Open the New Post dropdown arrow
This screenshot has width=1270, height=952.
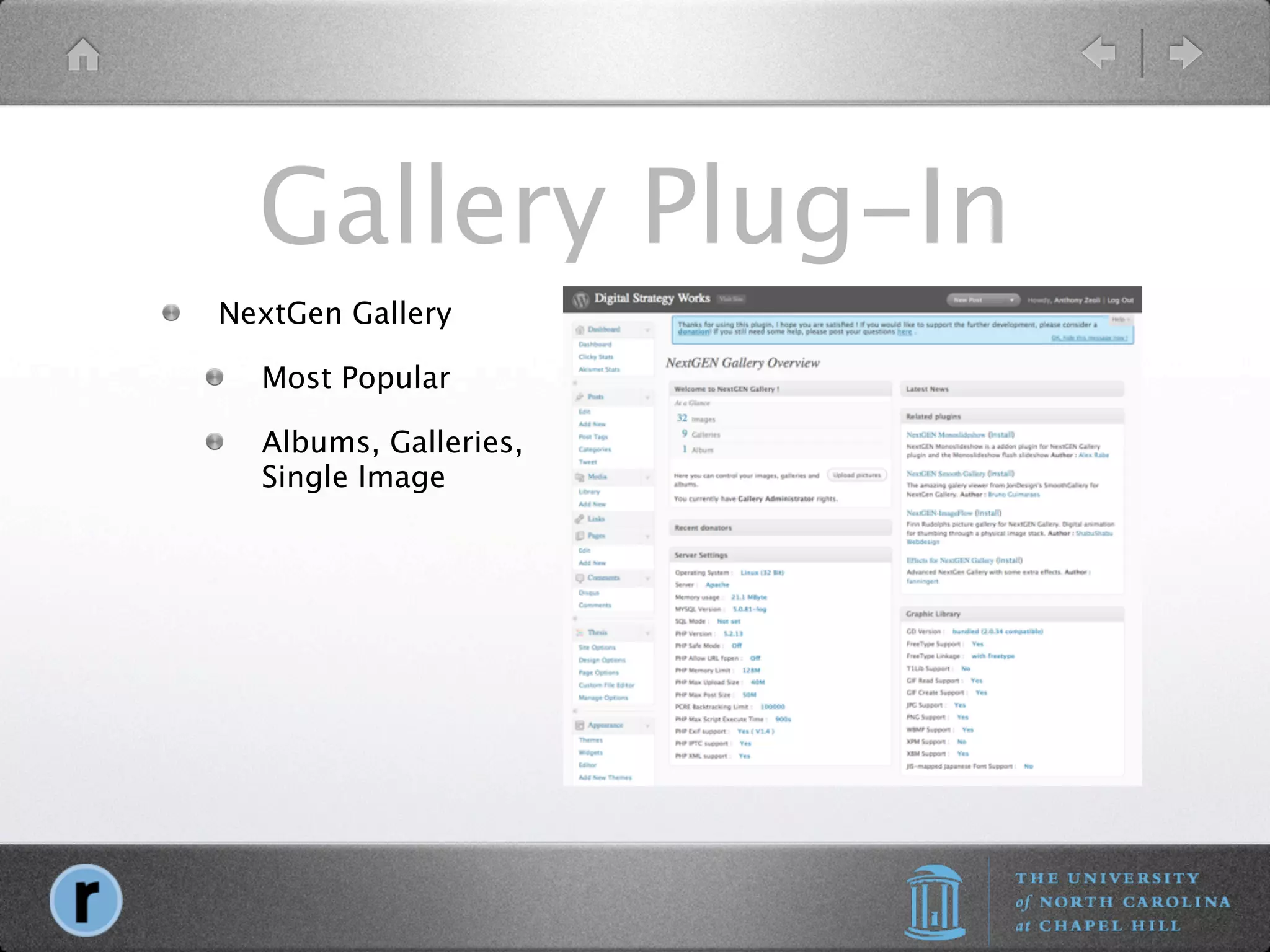point(1012,300)
